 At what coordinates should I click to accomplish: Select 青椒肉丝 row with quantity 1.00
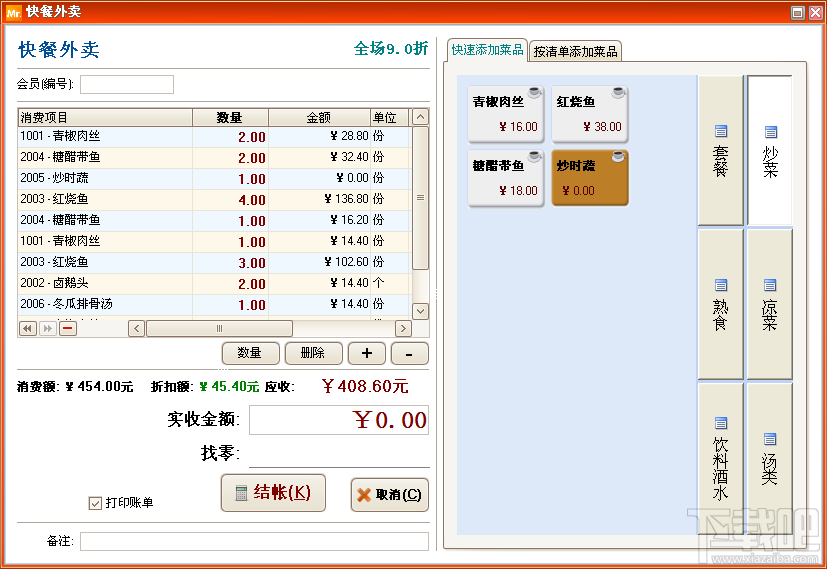215,241
